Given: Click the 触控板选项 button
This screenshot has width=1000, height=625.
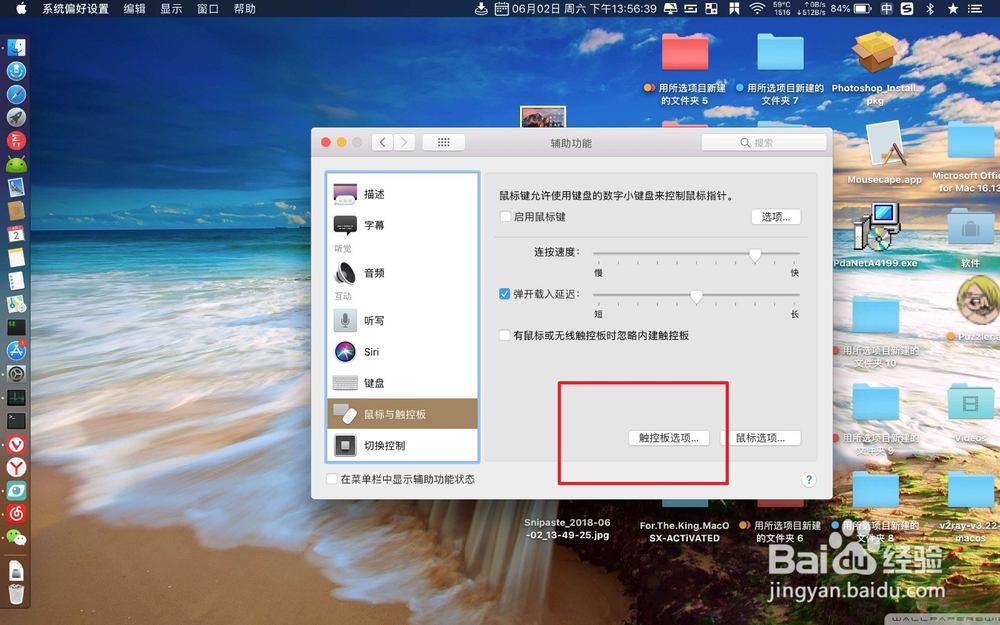Looking at the screenshot, I should point(669,438).
